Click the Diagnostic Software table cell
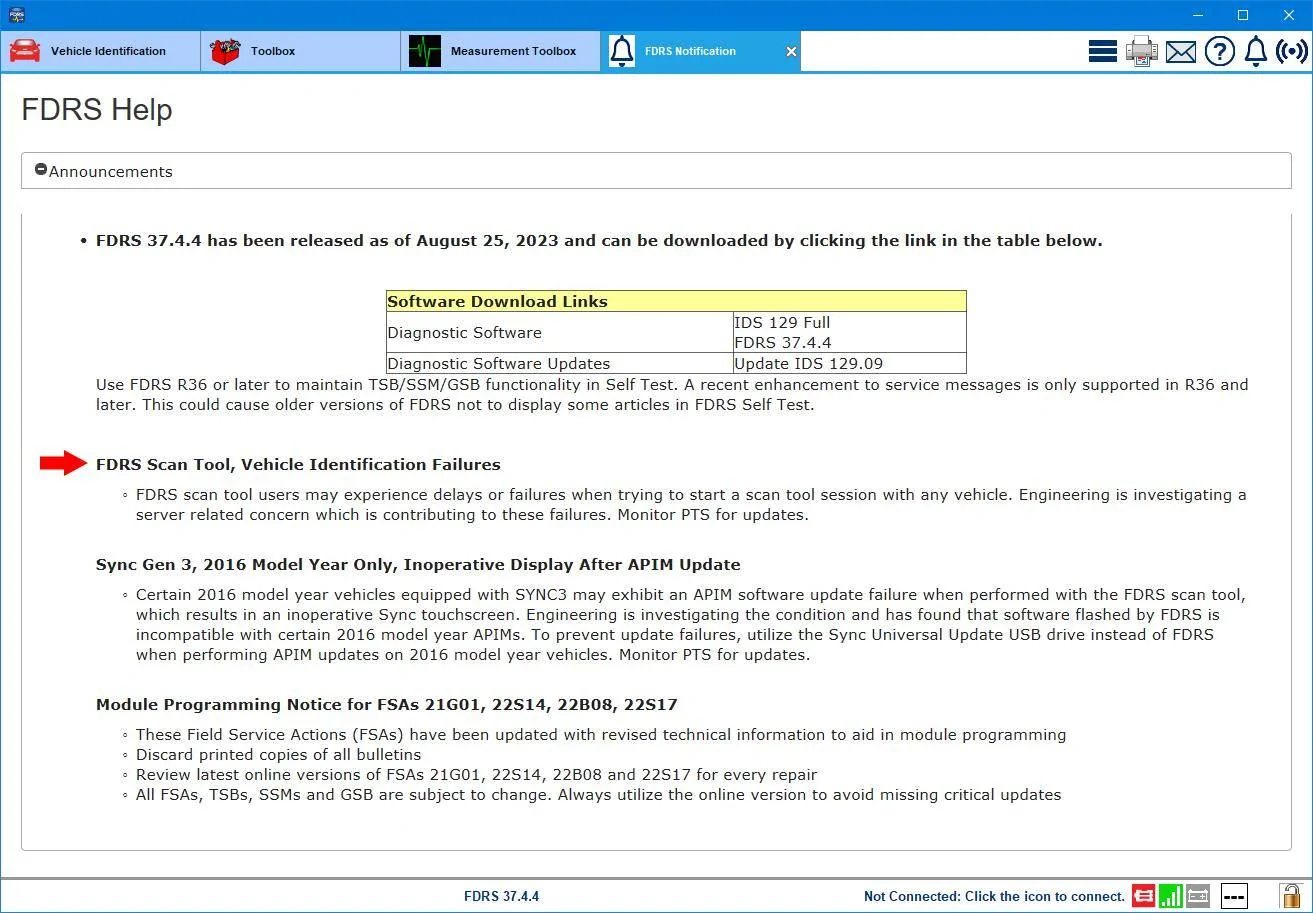 point(560,332)
